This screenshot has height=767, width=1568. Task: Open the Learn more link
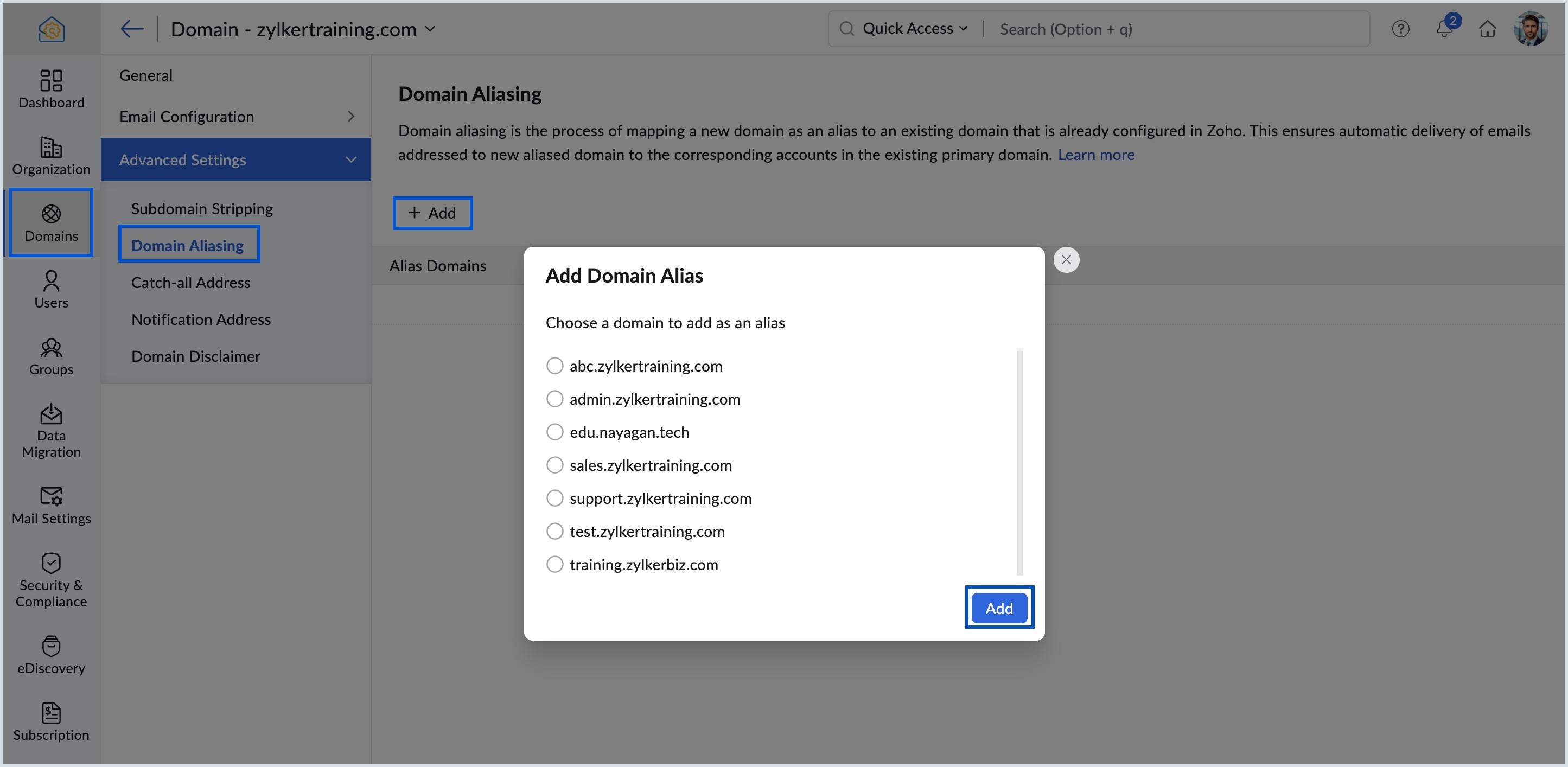(x=1095, y=154)
